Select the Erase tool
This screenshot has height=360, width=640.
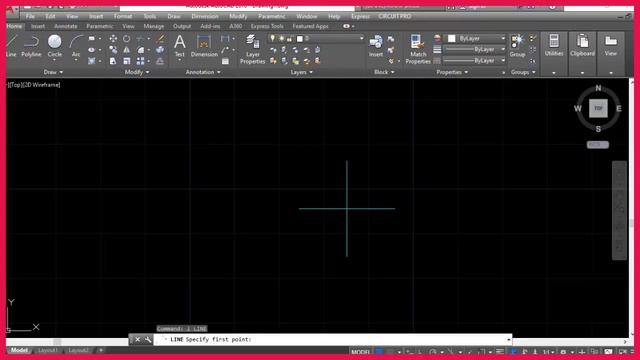click(x=160, y=38)
